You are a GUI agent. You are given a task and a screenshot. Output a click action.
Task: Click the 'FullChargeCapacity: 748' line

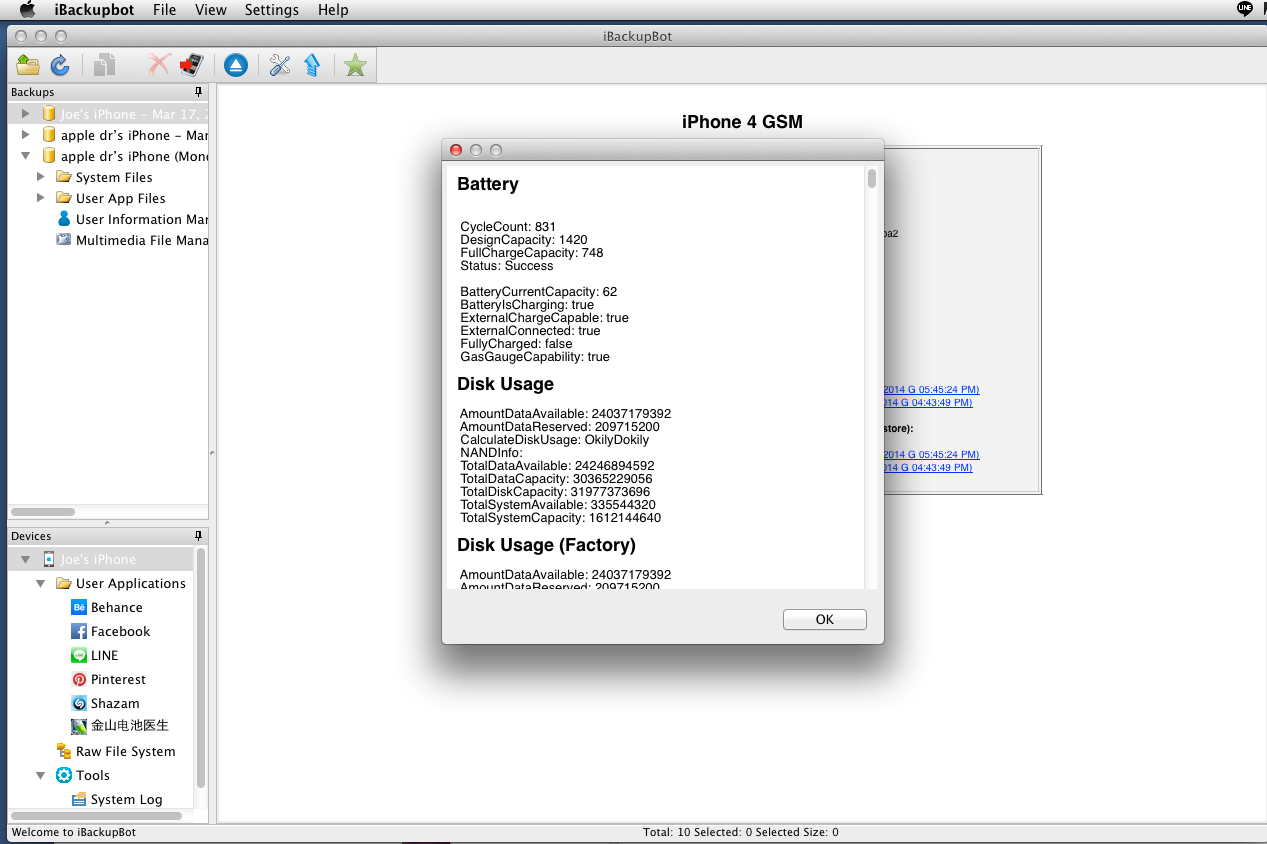coord(532,253)
